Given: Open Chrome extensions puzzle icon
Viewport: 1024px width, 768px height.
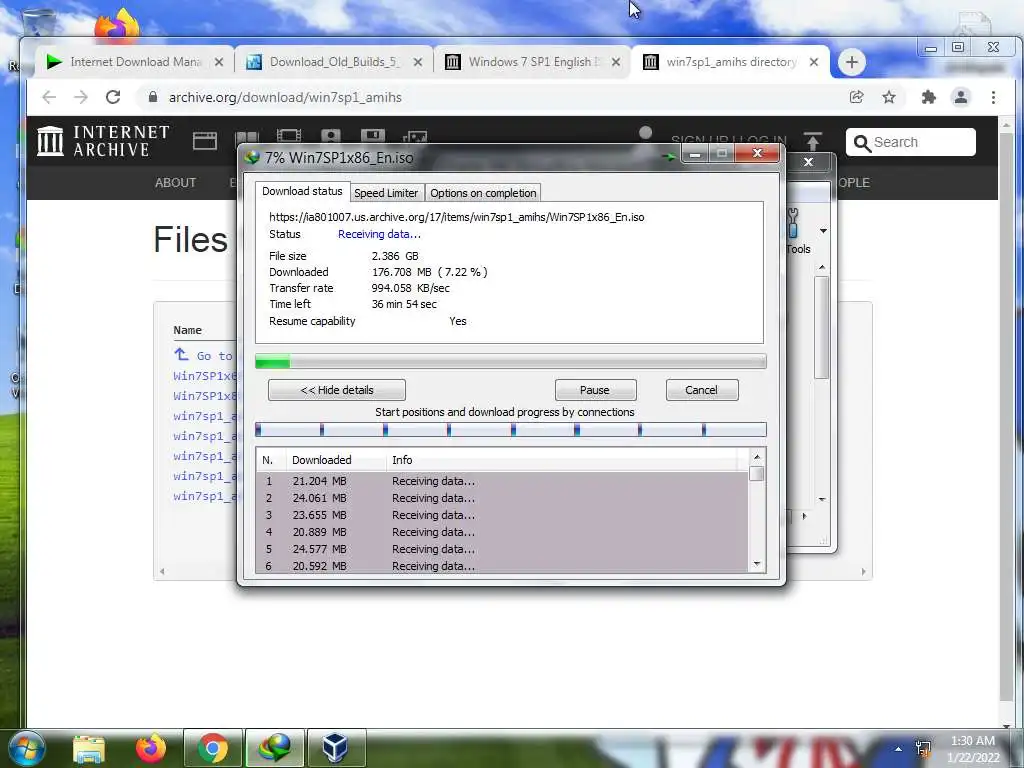Looking at the screenshot, I should pyautogui.click(x=928, y=97).
